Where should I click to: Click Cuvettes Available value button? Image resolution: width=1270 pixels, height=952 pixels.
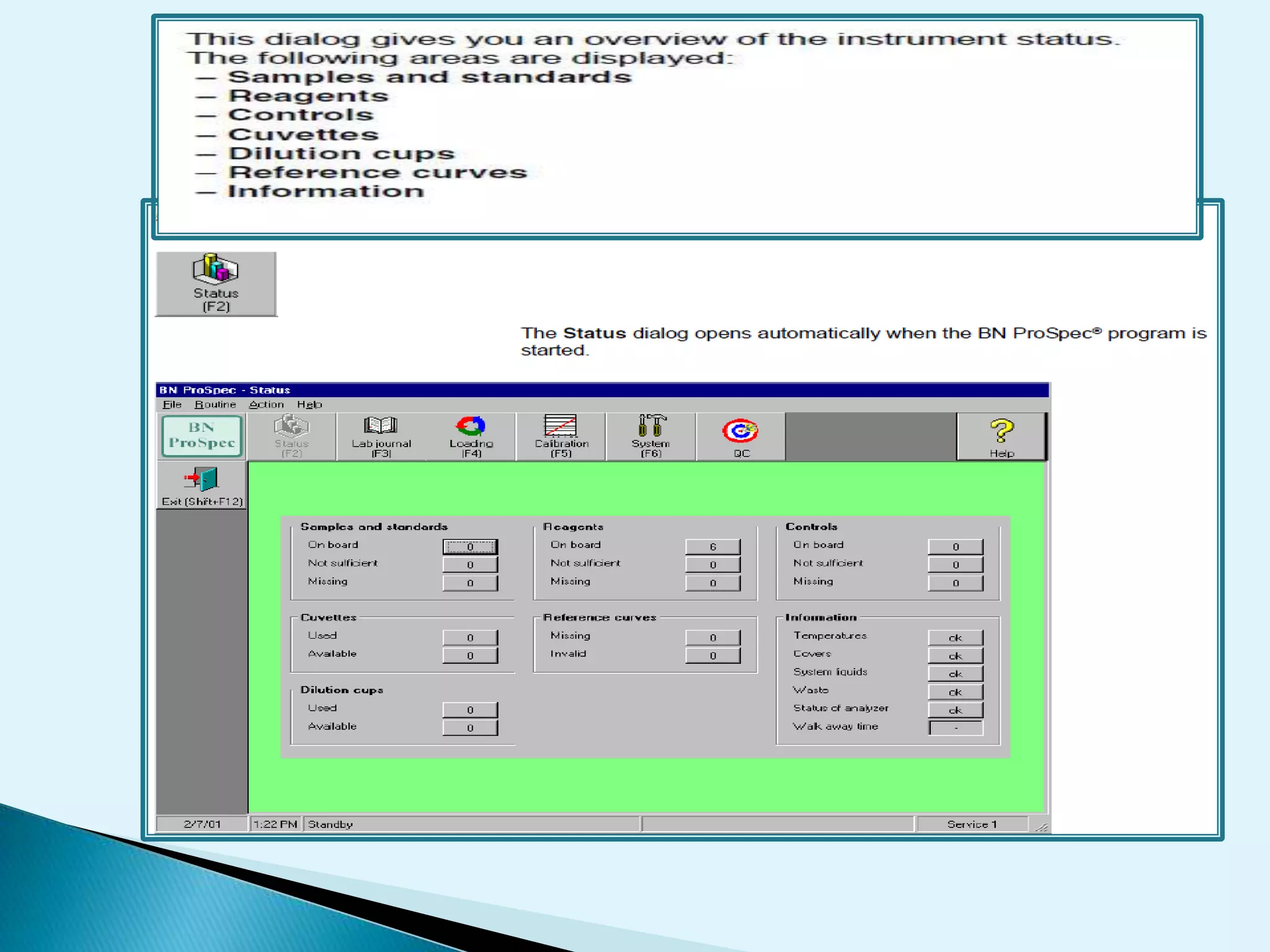(x=470, y=656)
